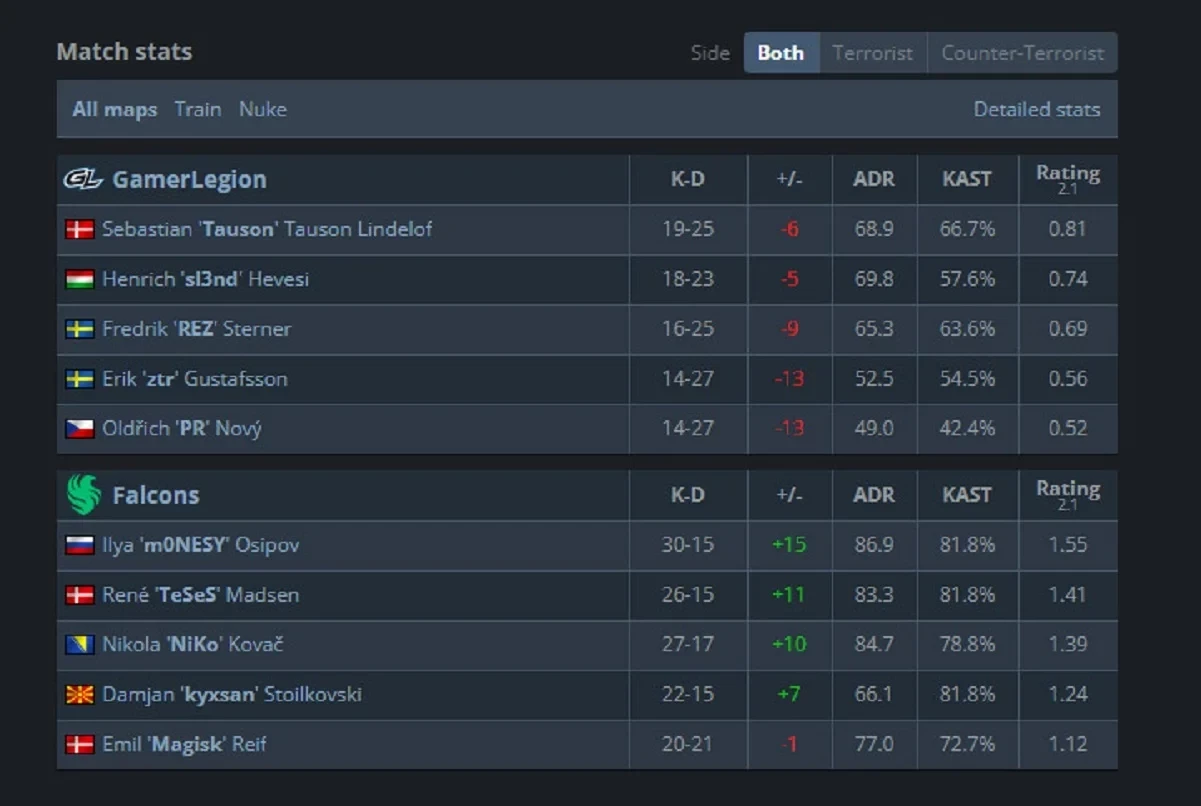Screen dimensions: 1201x806
Task: Click the GamerLegion KAST column header
Action: (x=966, y=180)
